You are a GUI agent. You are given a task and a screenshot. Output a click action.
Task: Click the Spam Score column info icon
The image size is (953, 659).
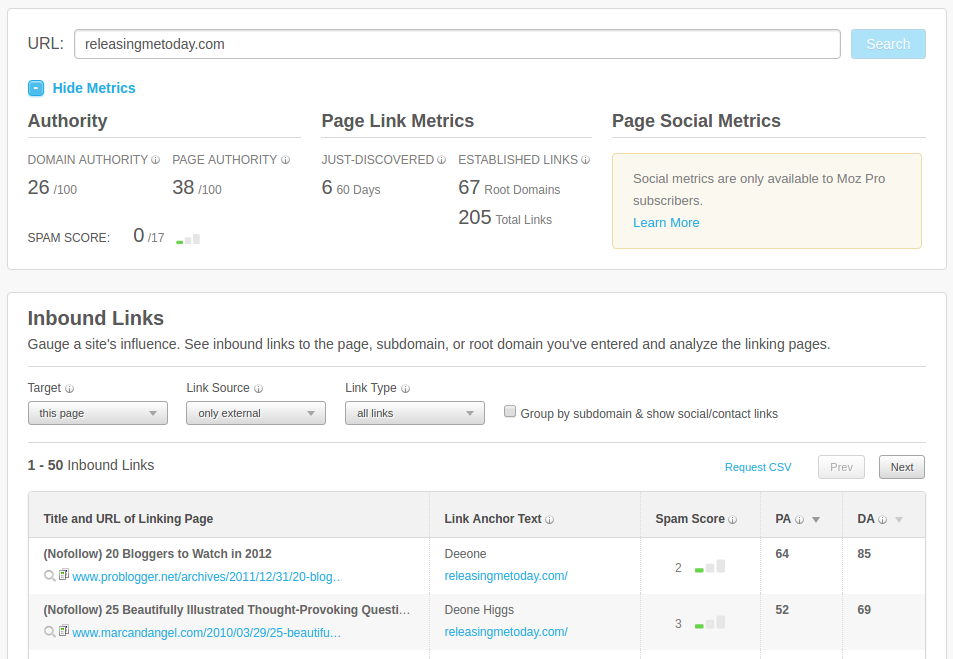(x=733, y=520)
